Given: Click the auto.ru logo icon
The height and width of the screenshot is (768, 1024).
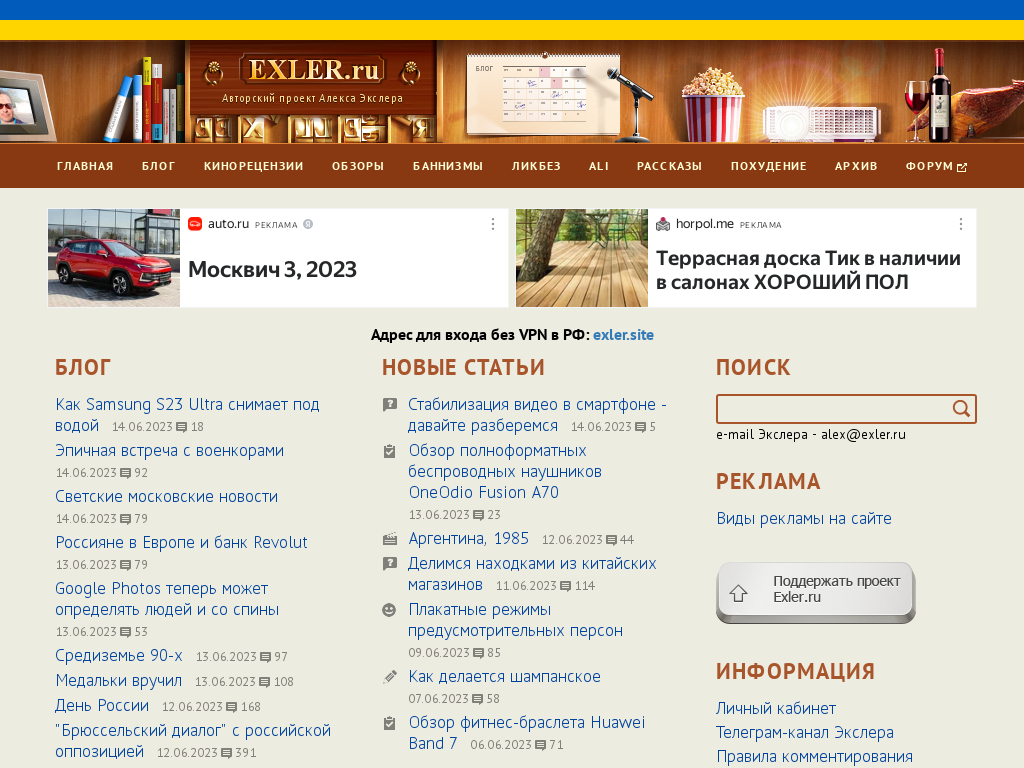Looking at the screenshot, I should [x=195, y=224].
